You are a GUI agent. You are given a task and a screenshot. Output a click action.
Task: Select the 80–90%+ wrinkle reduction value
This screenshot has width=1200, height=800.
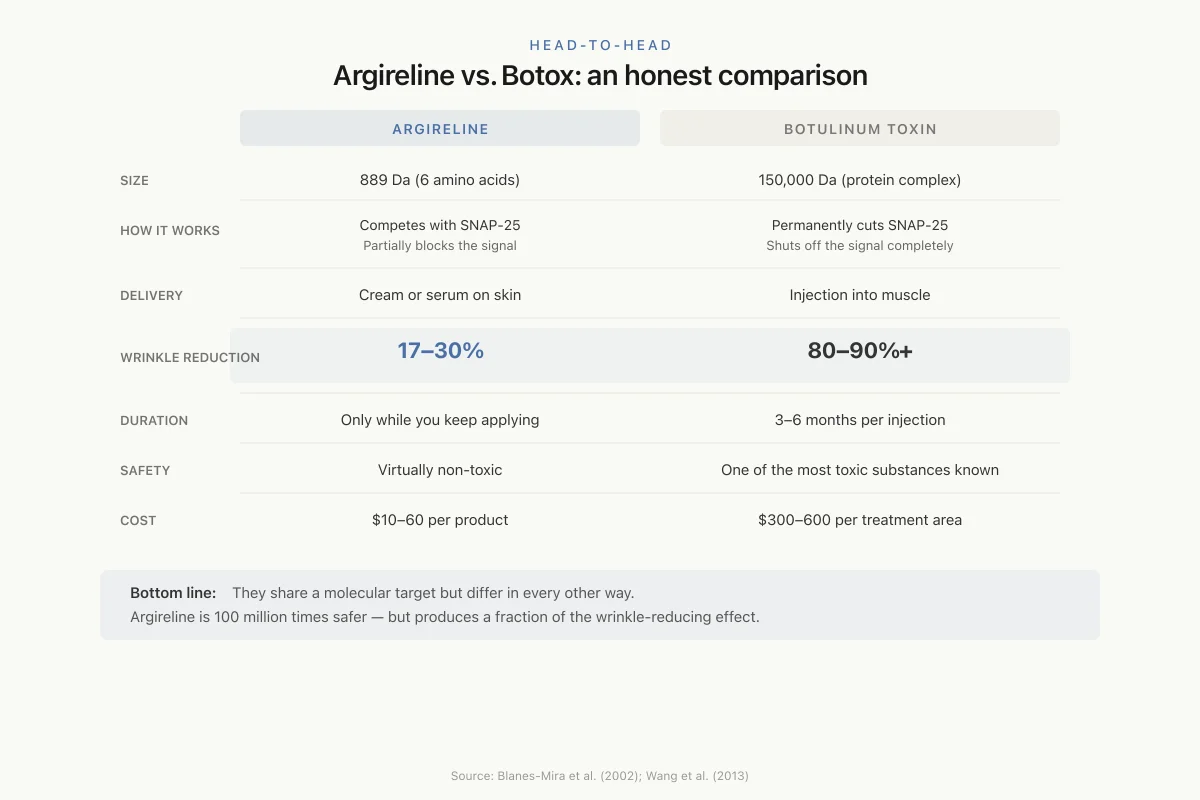[x=860, y=351]
